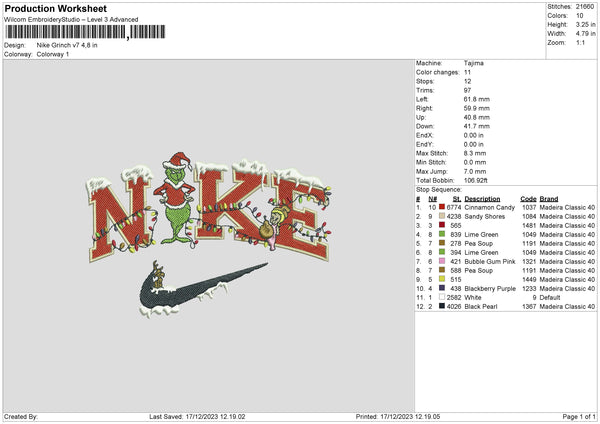The image size is (600, 424).
Task: Click the Left value 61.8 mm
Action: tap(476, 99)
